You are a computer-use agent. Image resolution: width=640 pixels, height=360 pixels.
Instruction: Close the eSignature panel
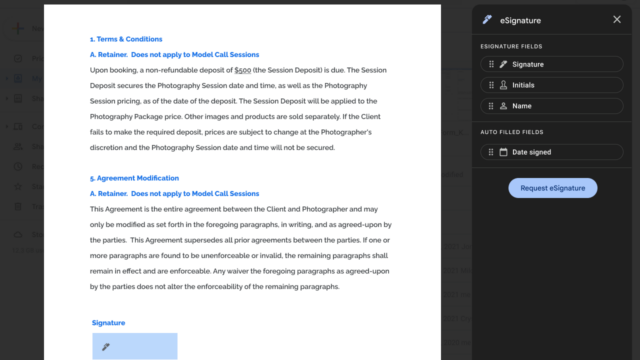click(617, 20)
